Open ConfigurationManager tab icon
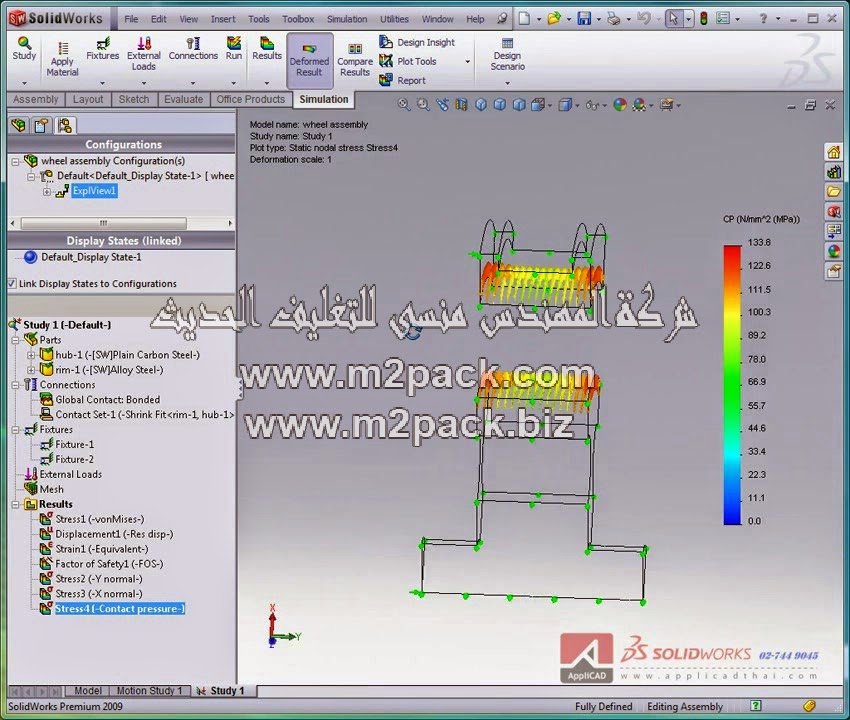 (65, 126)
